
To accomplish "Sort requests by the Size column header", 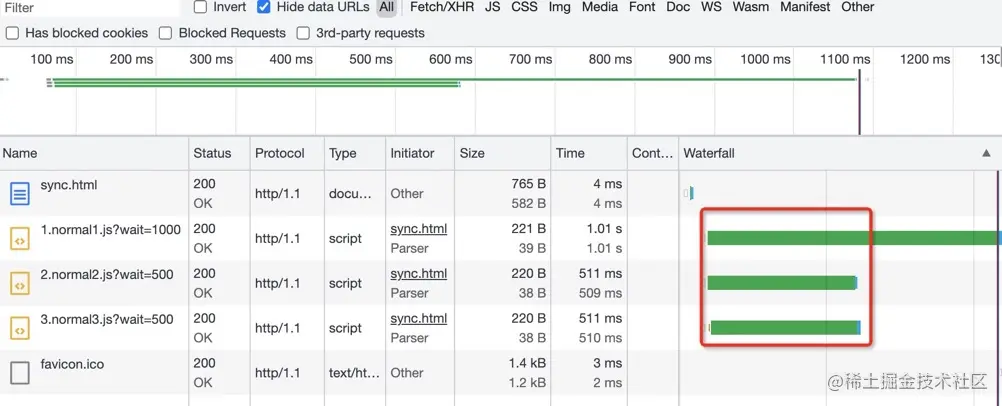I will tap(472, 153).
